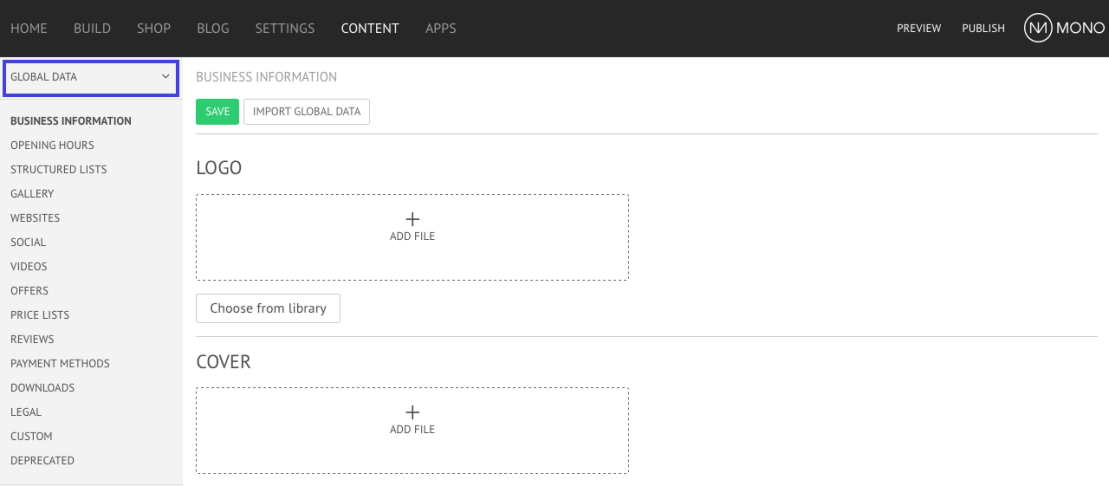Select Social in sidebar
The image size is (1109, 486).
click(28, 242)
